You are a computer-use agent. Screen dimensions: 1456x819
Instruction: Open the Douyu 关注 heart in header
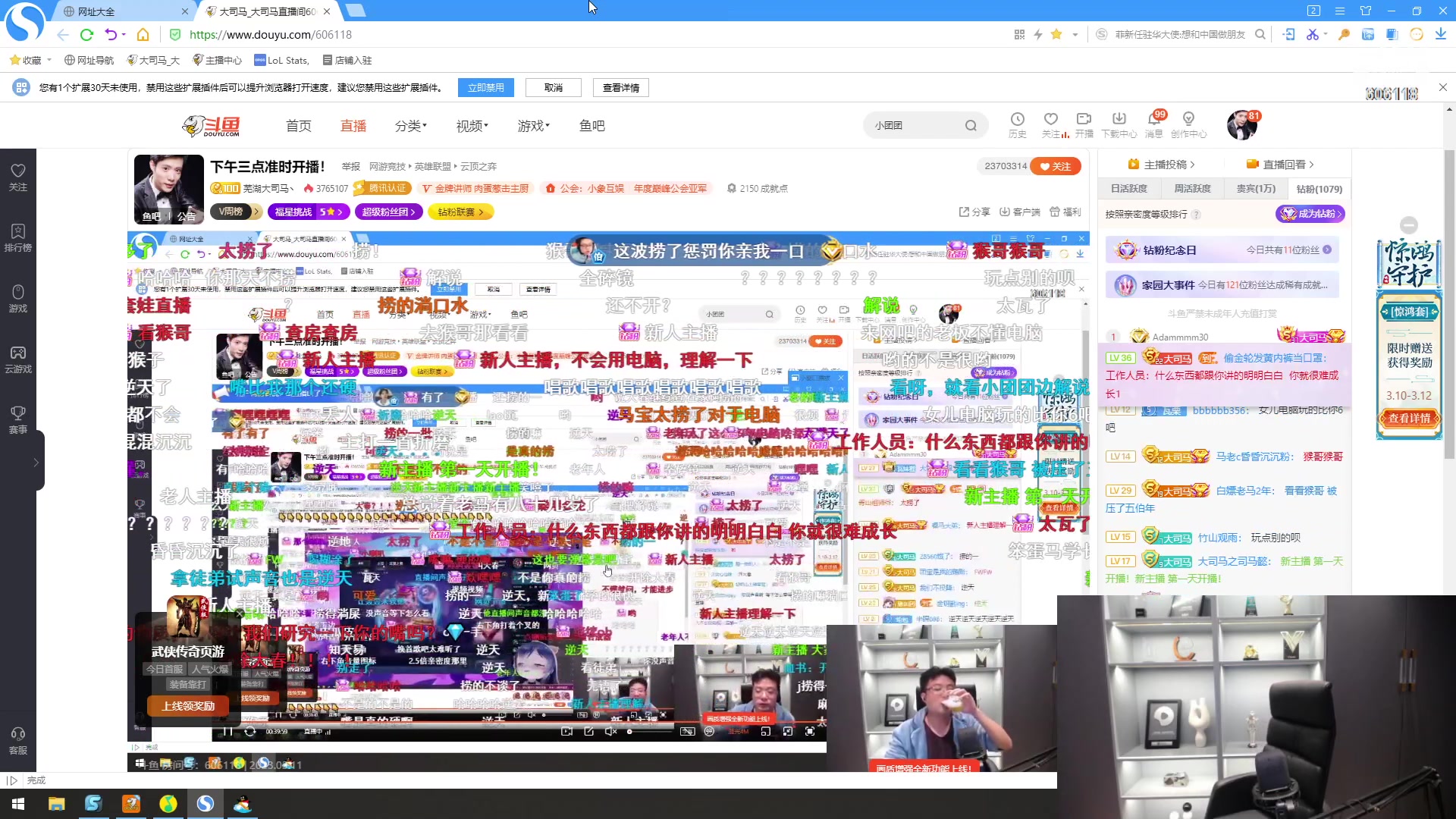click(x=1051, y=125)
